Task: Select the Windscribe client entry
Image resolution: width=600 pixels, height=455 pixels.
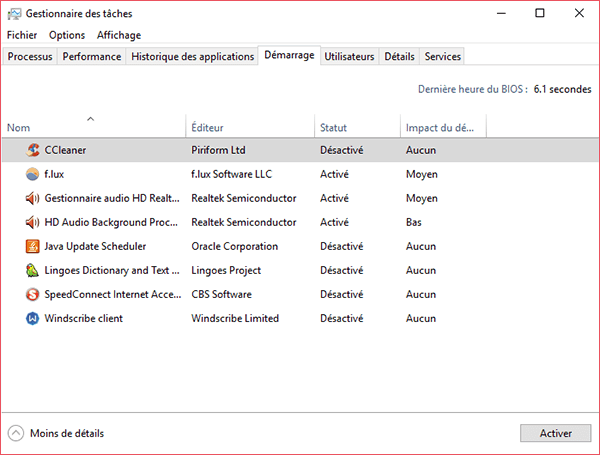Action: [83, 318]
